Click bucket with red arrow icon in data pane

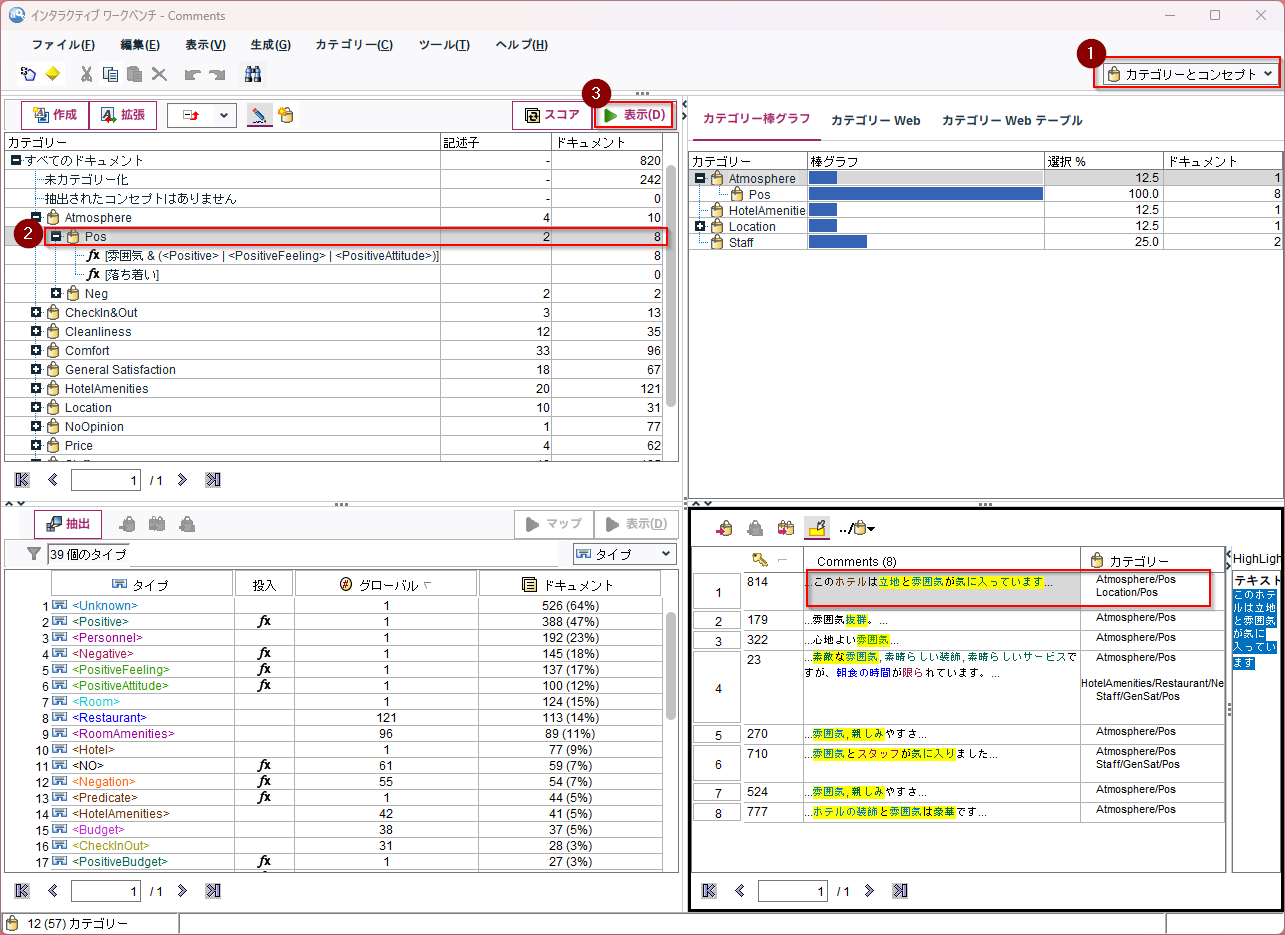[726, 528]
